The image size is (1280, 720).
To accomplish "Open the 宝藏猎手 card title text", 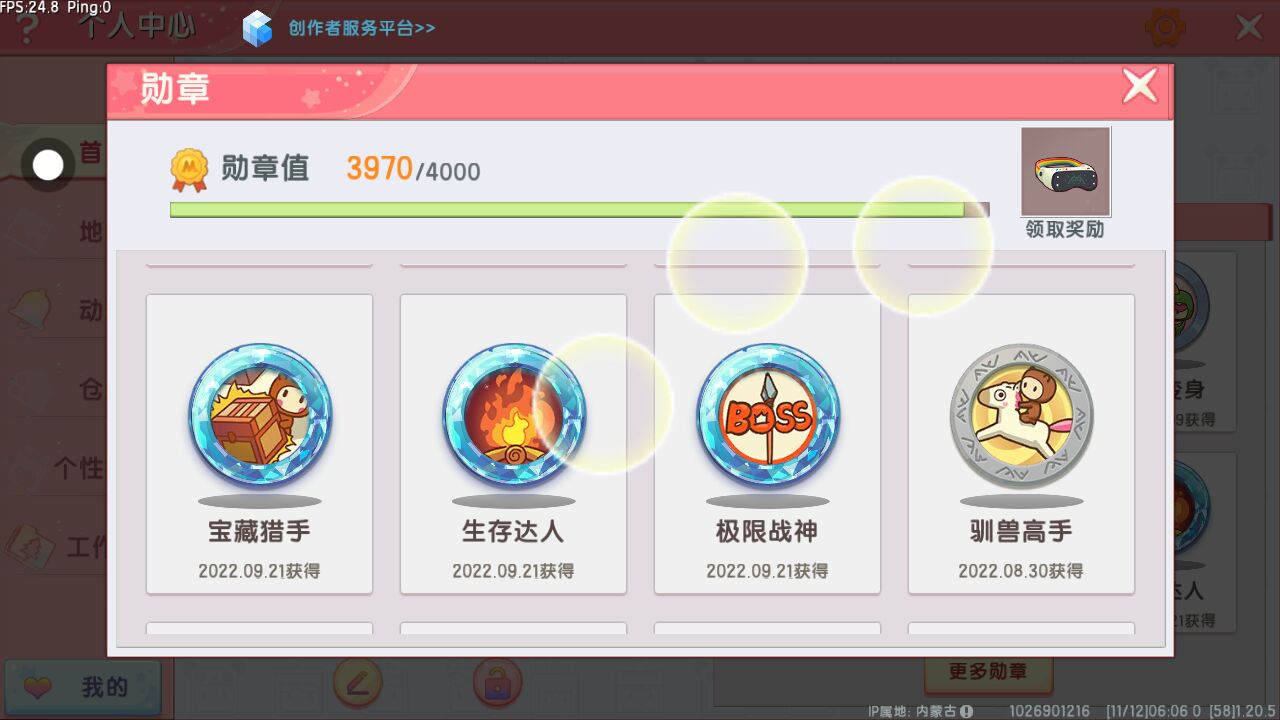I will [260, 531].
